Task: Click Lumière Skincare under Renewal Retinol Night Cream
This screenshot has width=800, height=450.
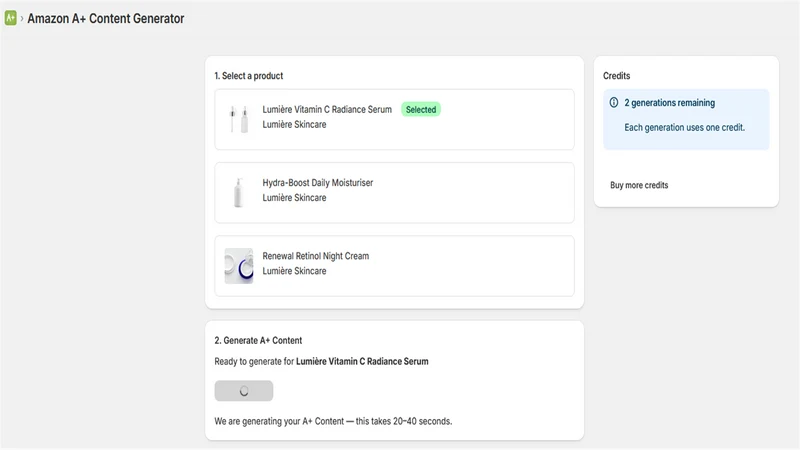Action: point(294,271)
